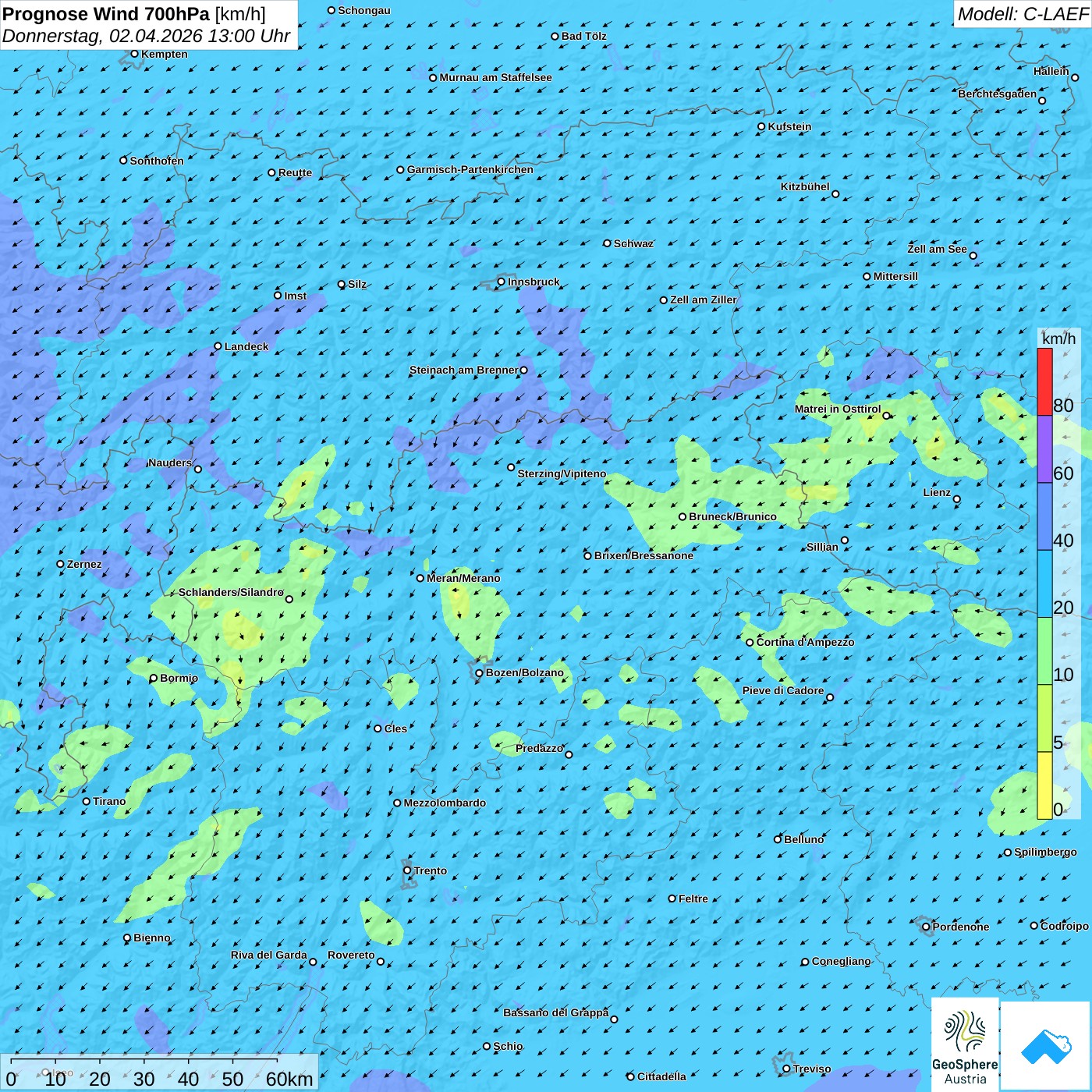Click the 'Conegliano' label
The image size is (1092, 1092).
(841, 961)
